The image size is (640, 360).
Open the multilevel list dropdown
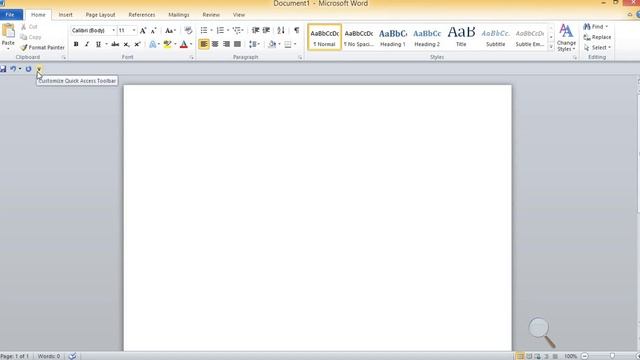click(x=243, y=31)
